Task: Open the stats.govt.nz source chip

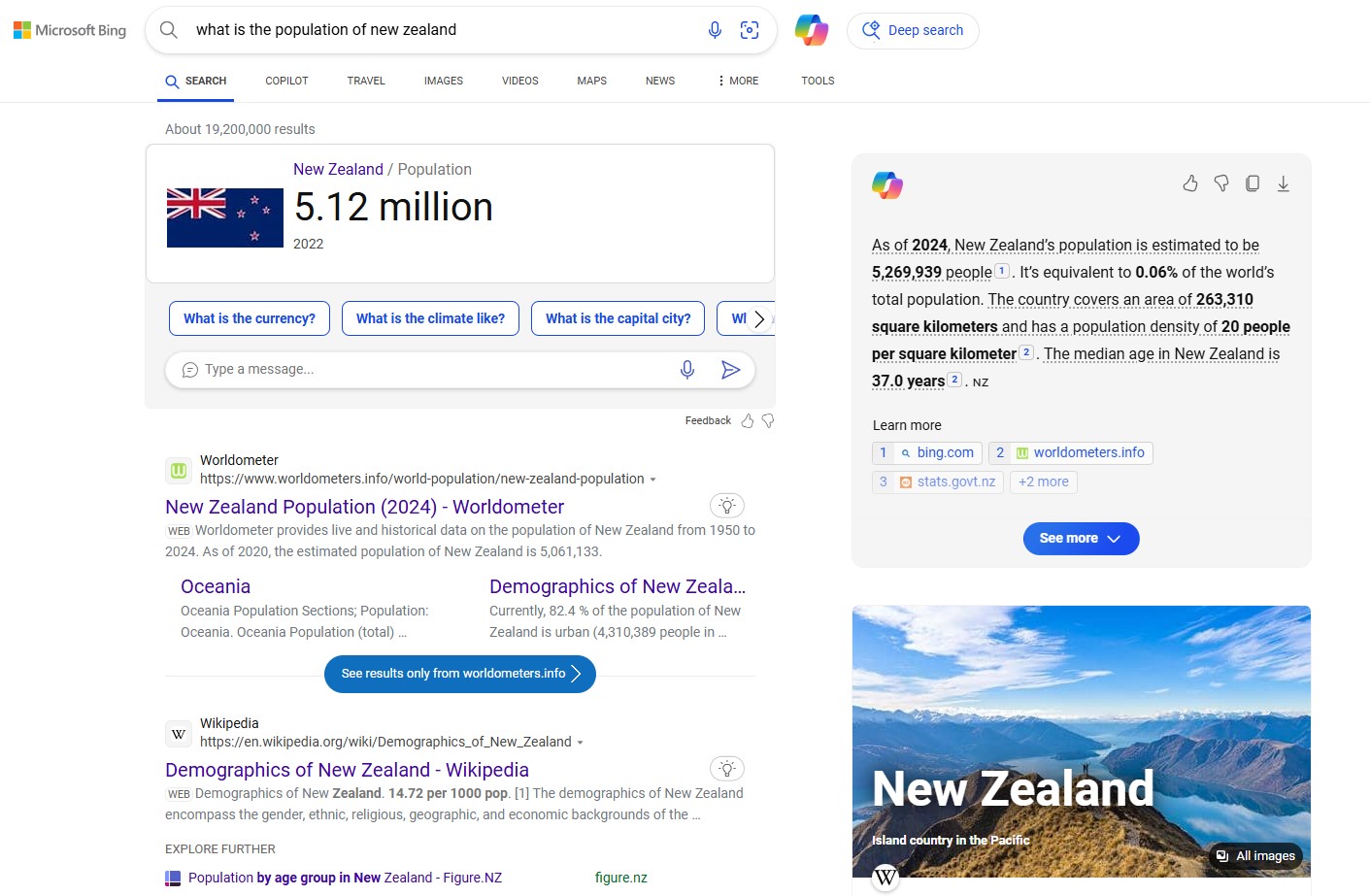Action: coord(938,481)
